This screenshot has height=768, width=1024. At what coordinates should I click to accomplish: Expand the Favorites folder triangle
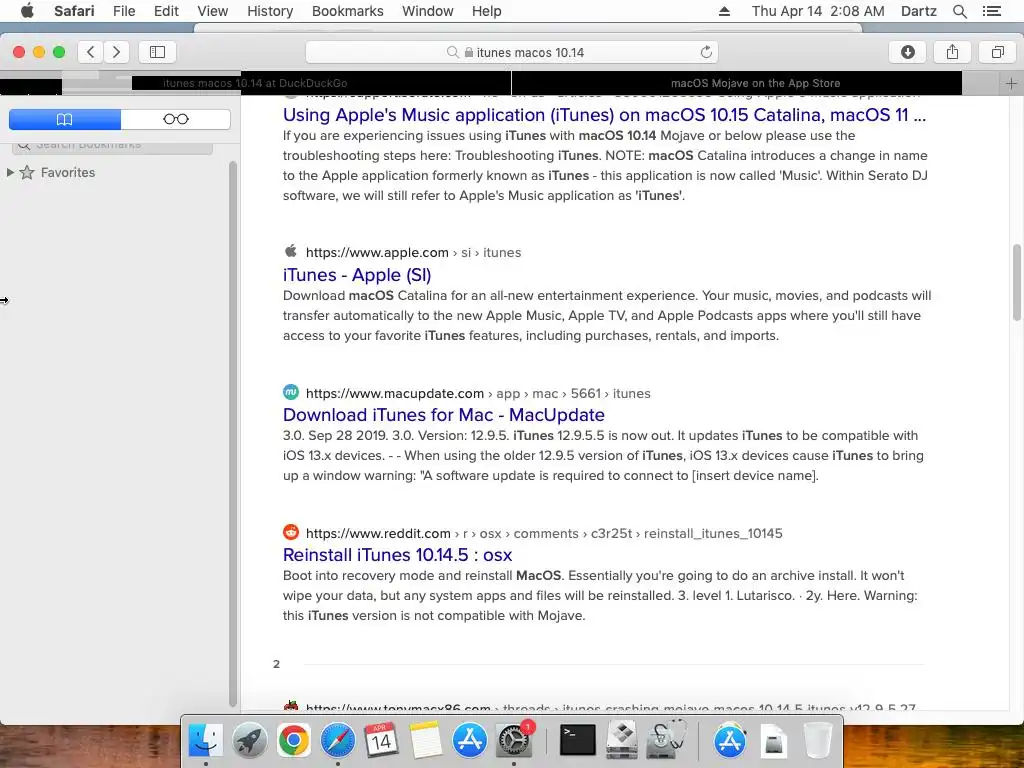point(10,172)
